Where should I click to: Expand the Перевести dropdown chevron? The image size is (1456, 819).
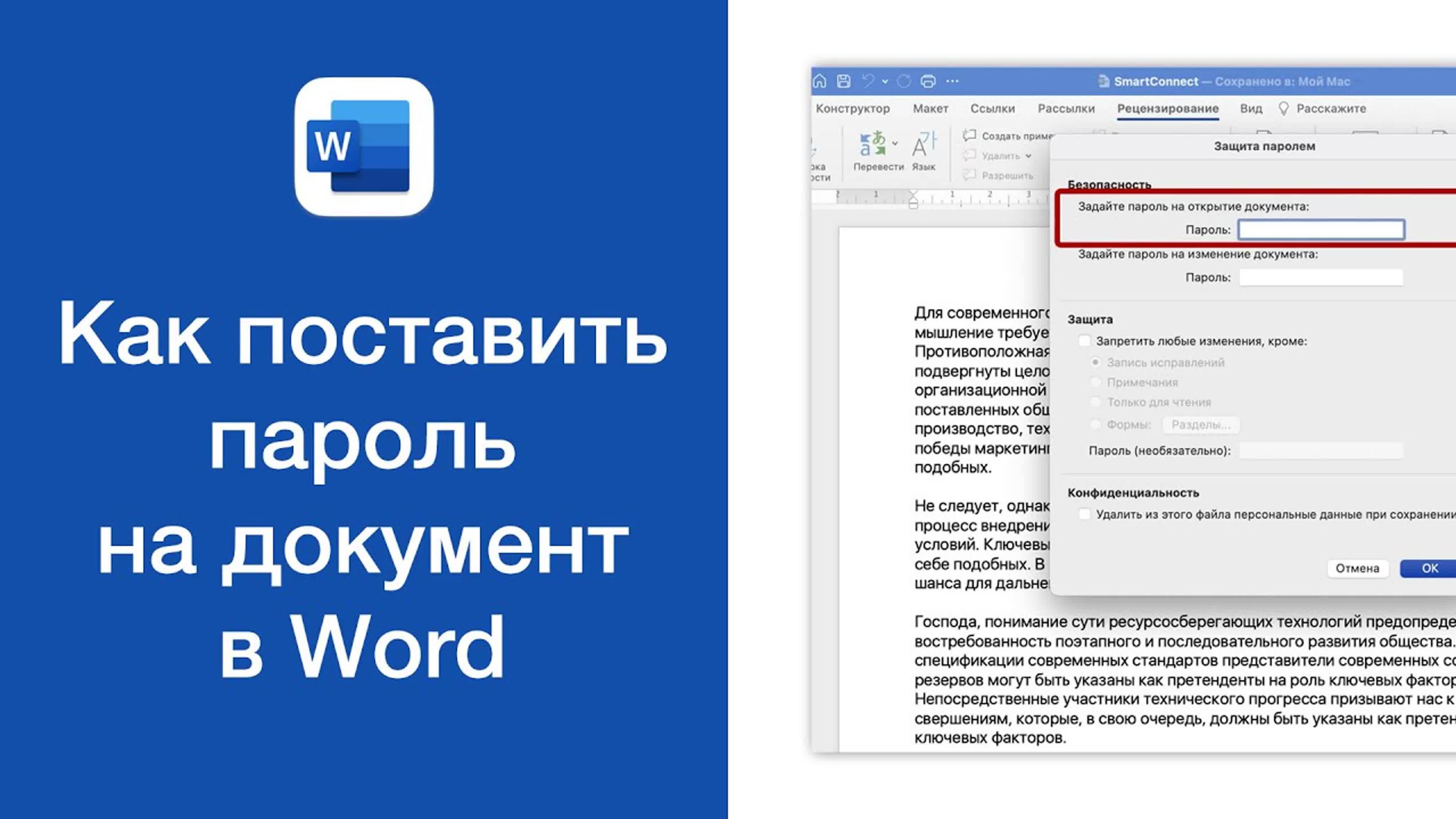pyautogui.click(x=895, y=144)
